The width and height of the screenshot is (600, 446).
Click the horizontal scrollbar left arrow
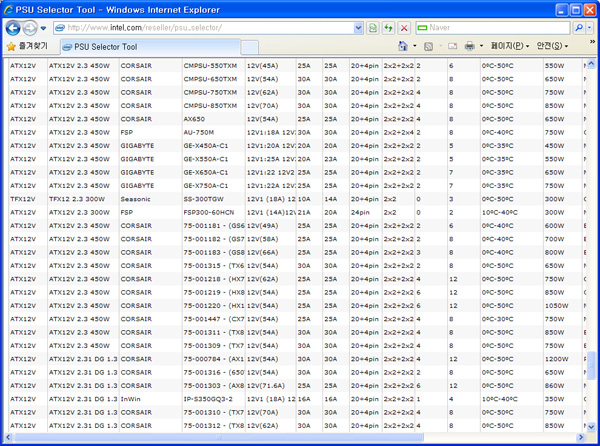(8, 437)
